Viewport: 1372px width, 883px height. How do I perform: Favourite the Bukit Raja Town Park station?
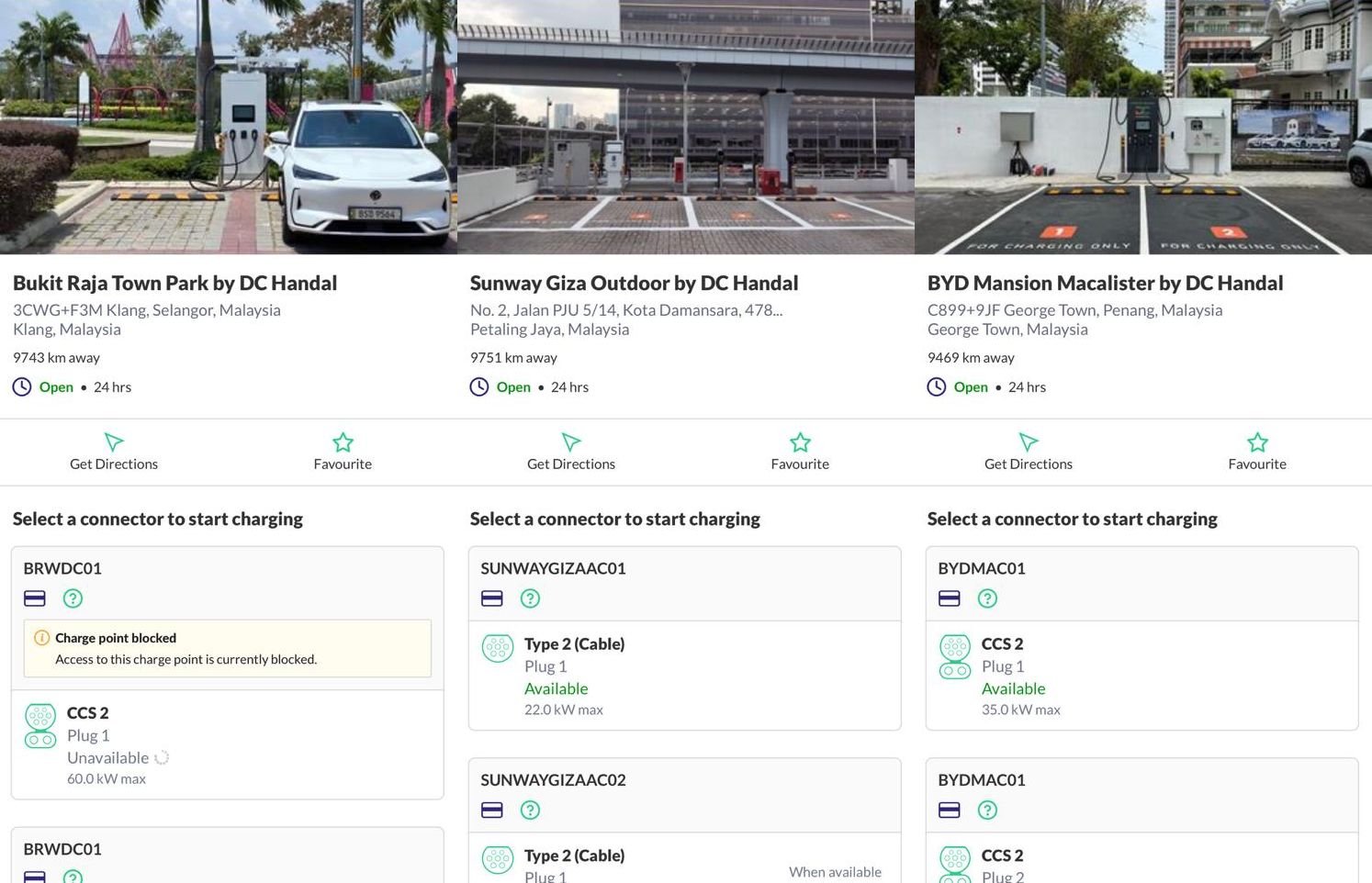coord(343,452)
